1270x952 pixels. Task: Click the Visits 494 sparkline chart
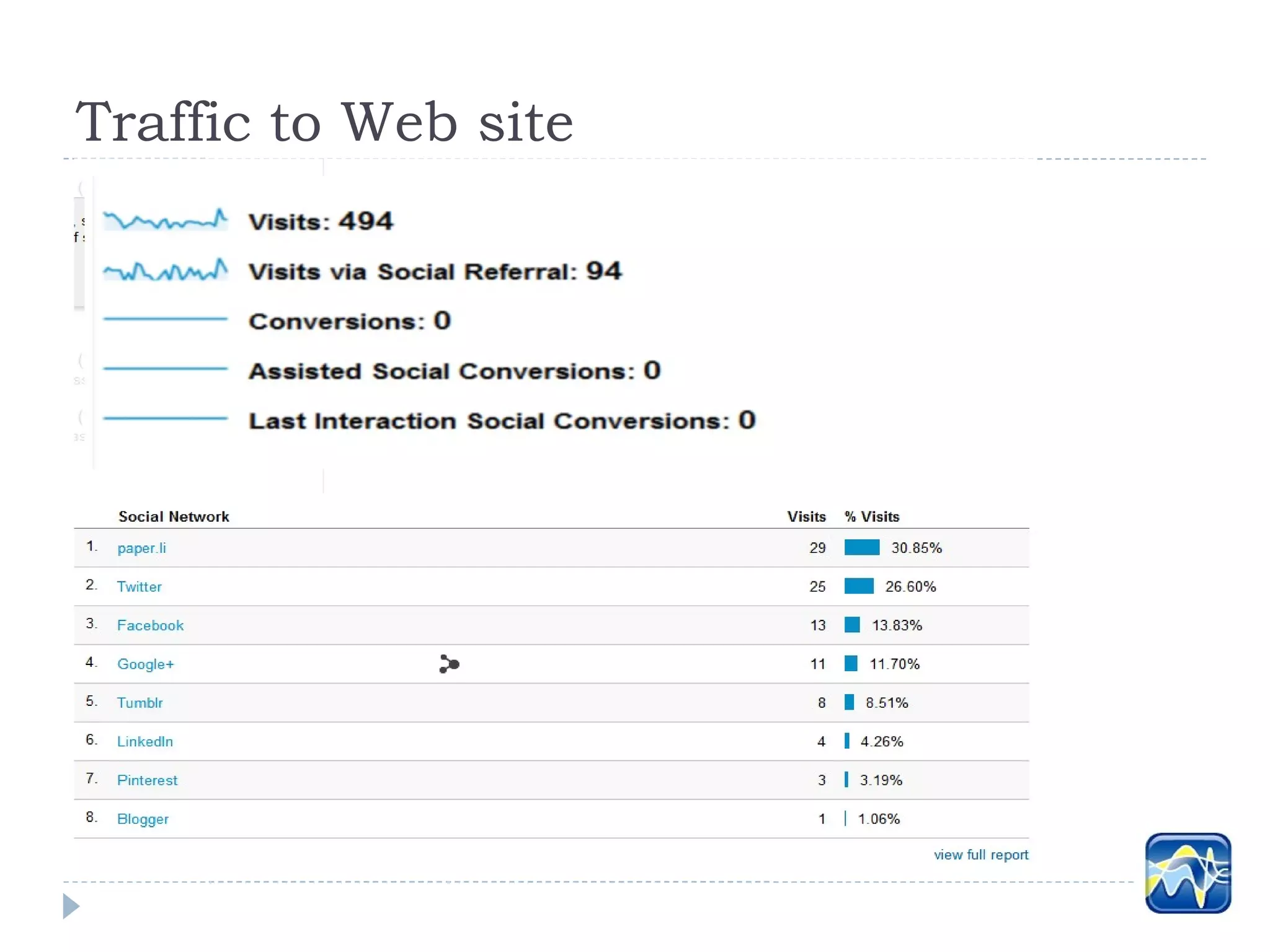coord(165,219)
